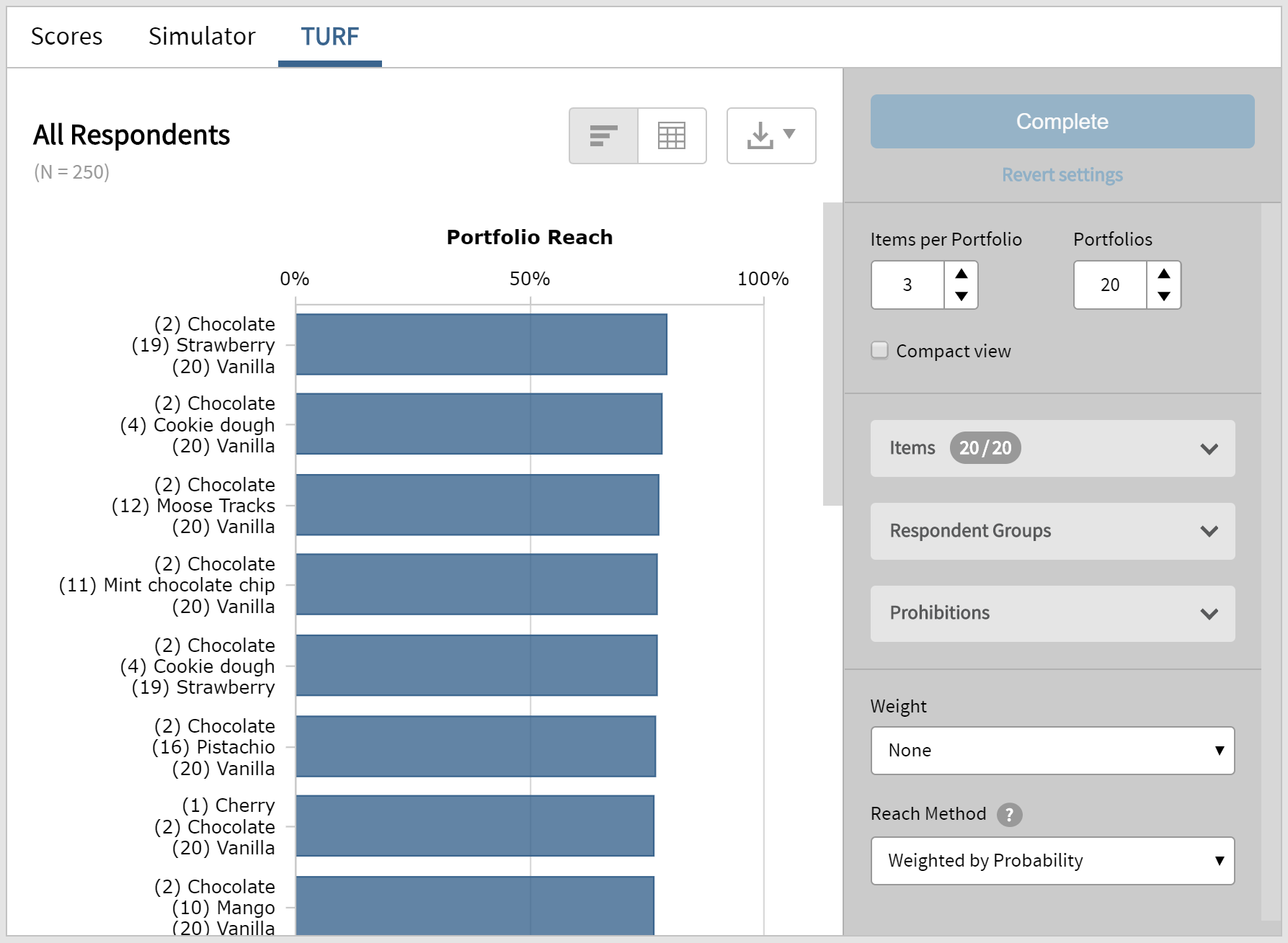Image resolution: width=1288 pixels, height=943 pixels.
Task: Click Reach Method help question mark
Action: [1009, 815]
